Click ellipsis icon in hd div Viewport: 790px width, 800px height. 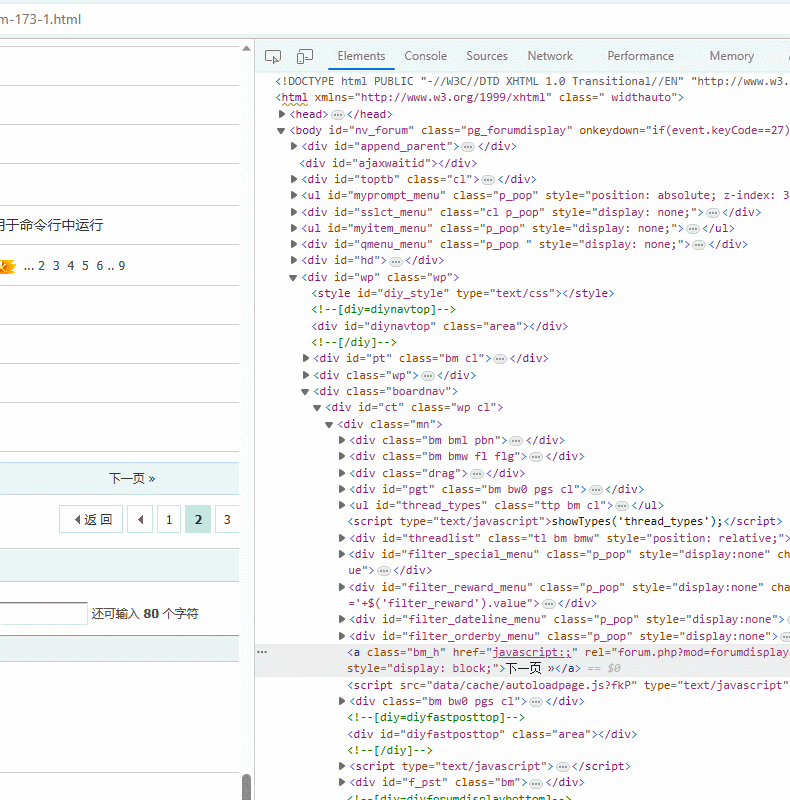pyautogui.click(x=396, y=261)
